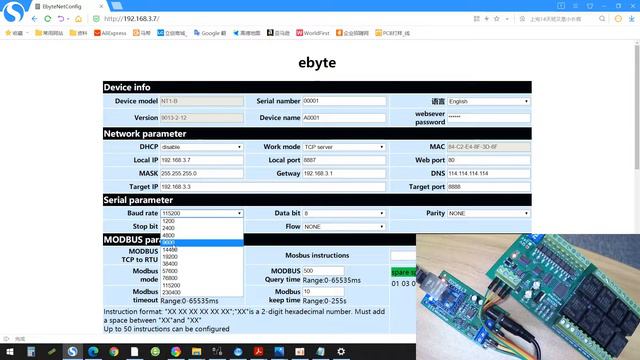
Task: Open the Data bit dropdown
Action: pos(344,213)
